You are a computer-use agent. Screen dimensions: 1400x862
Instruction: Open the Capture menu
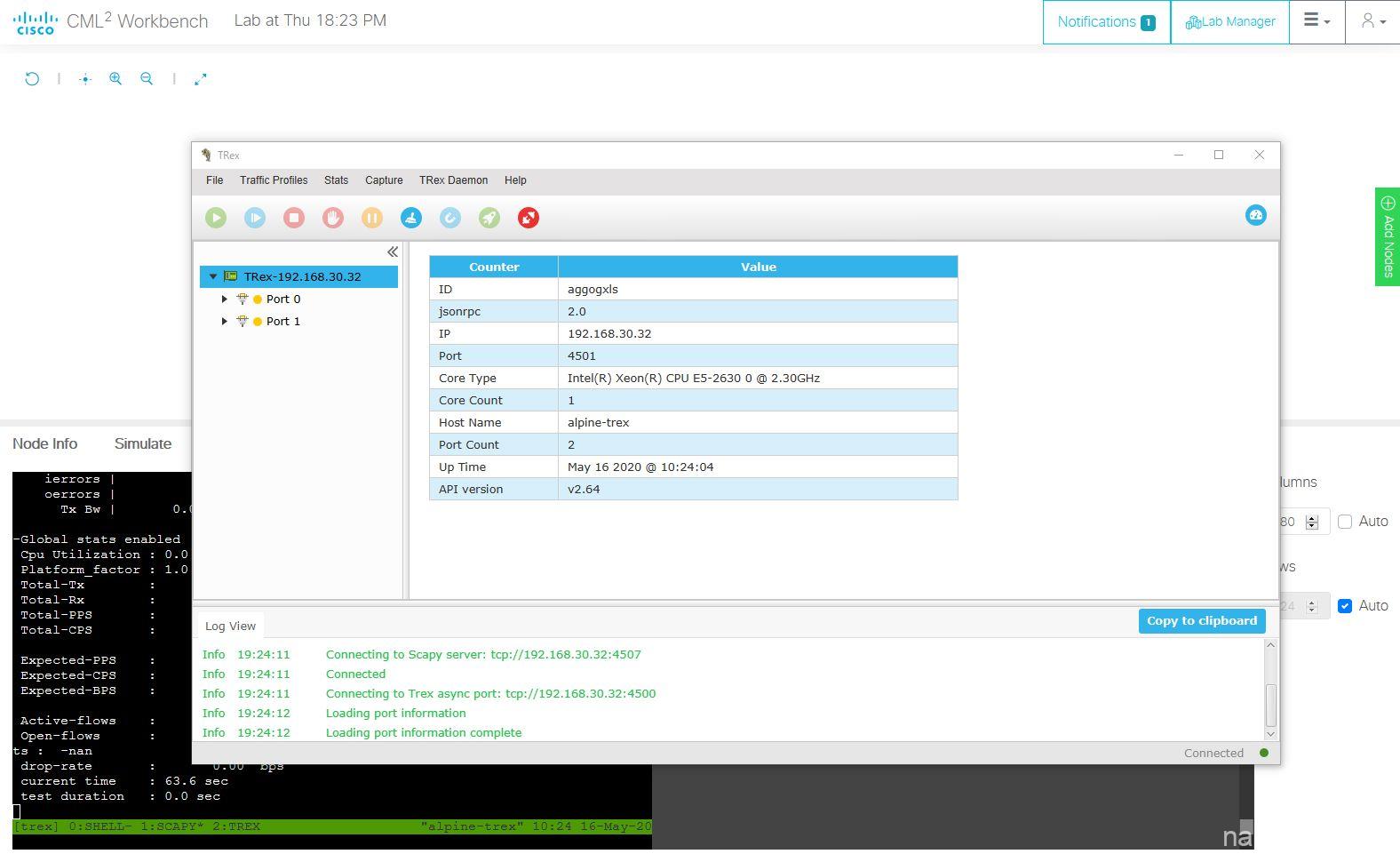(384, 180)
